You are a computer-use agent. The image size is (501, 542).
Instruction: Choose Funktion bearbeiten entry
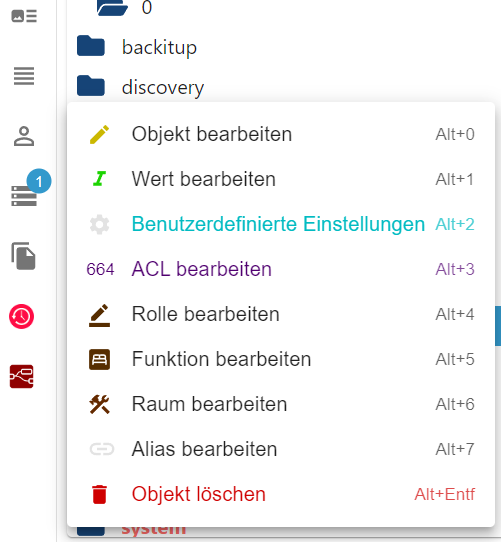coord(281,359)
